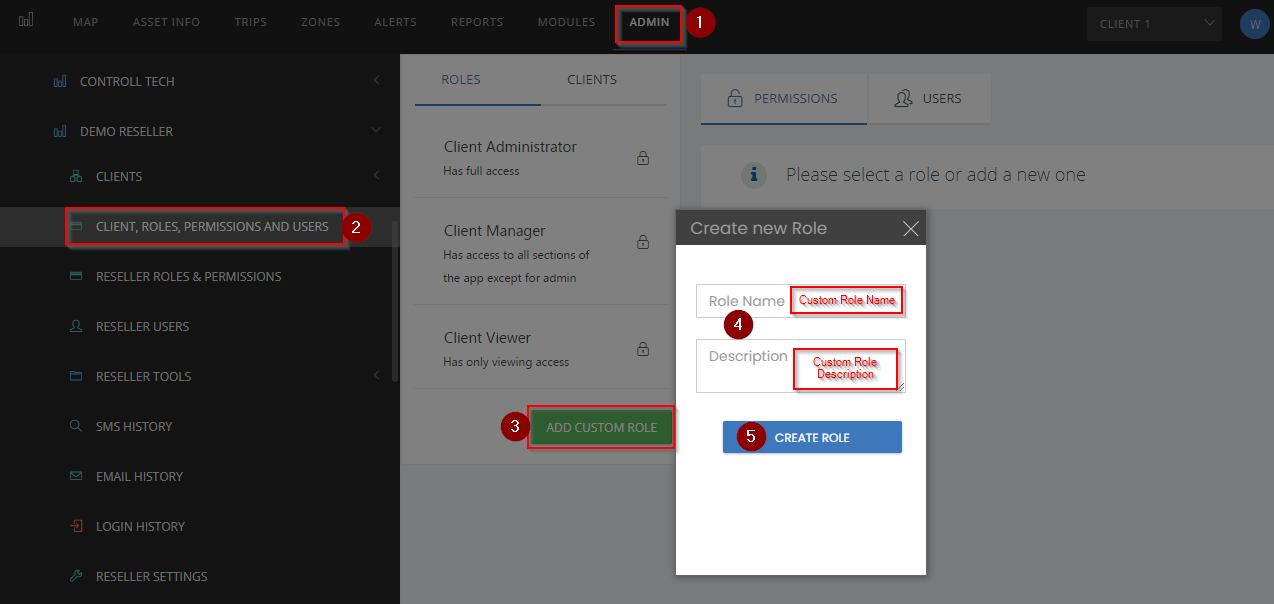Select the Client Administrator role
Viewport: 1274px width, 604px height.
541,157
